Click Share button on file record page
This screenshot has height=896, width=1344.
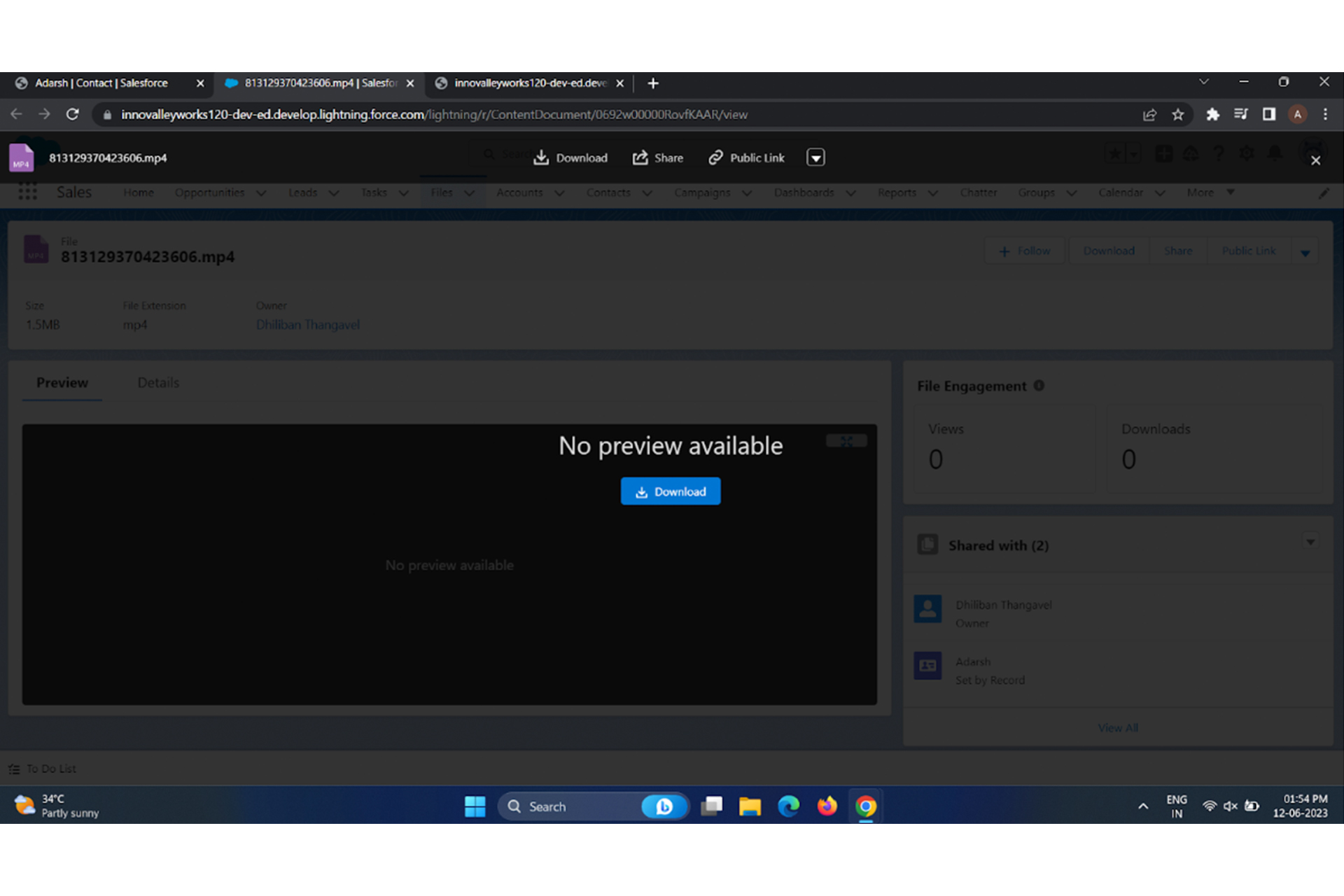pos(1178,251)
